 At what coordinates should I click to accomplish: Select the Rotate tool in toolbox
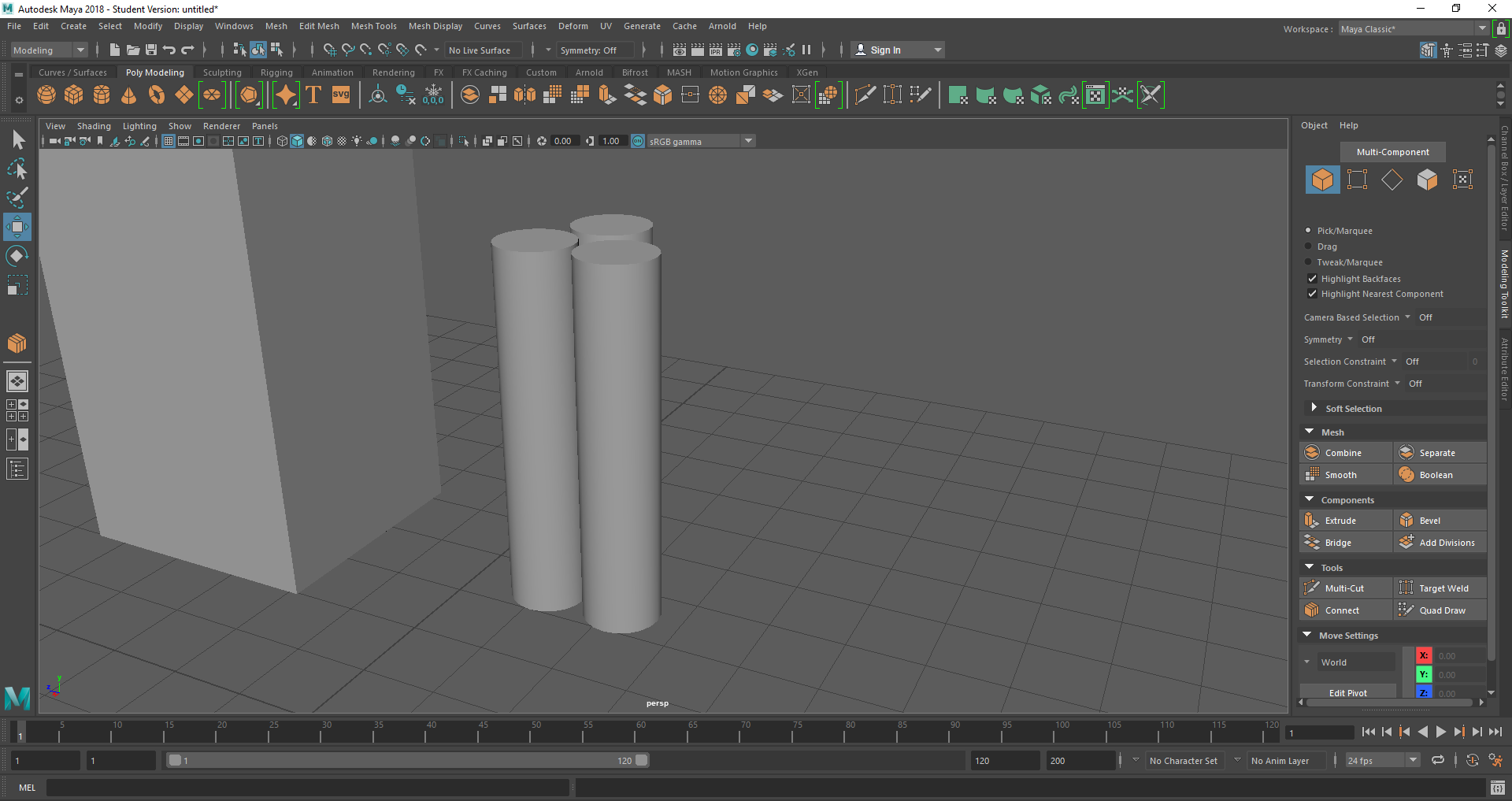coord(17,256)
